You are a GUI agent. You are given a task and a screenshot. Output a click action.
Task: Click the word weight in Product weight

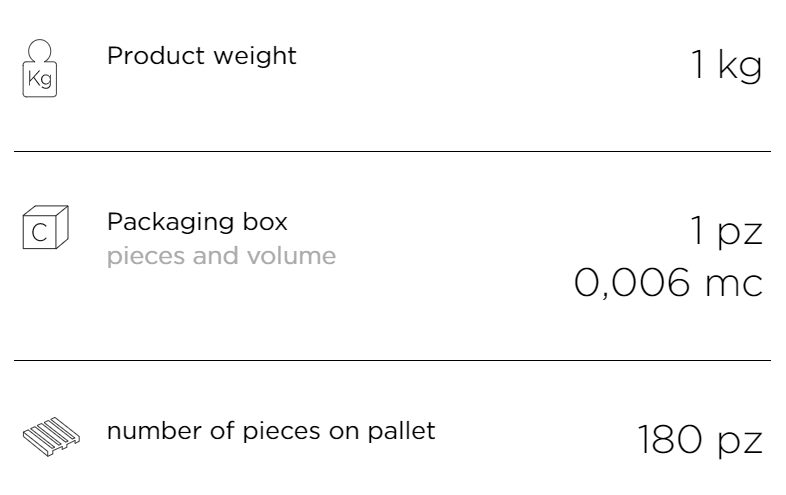tap(255, 57)
